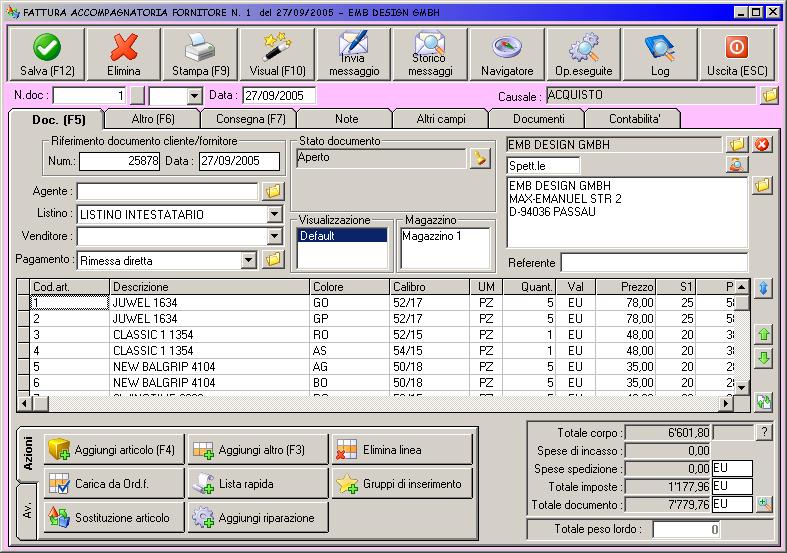The height and width of the screenshot is (553, 787).
Task: Expand the Listino dropdown
Action: pos(275,214)
